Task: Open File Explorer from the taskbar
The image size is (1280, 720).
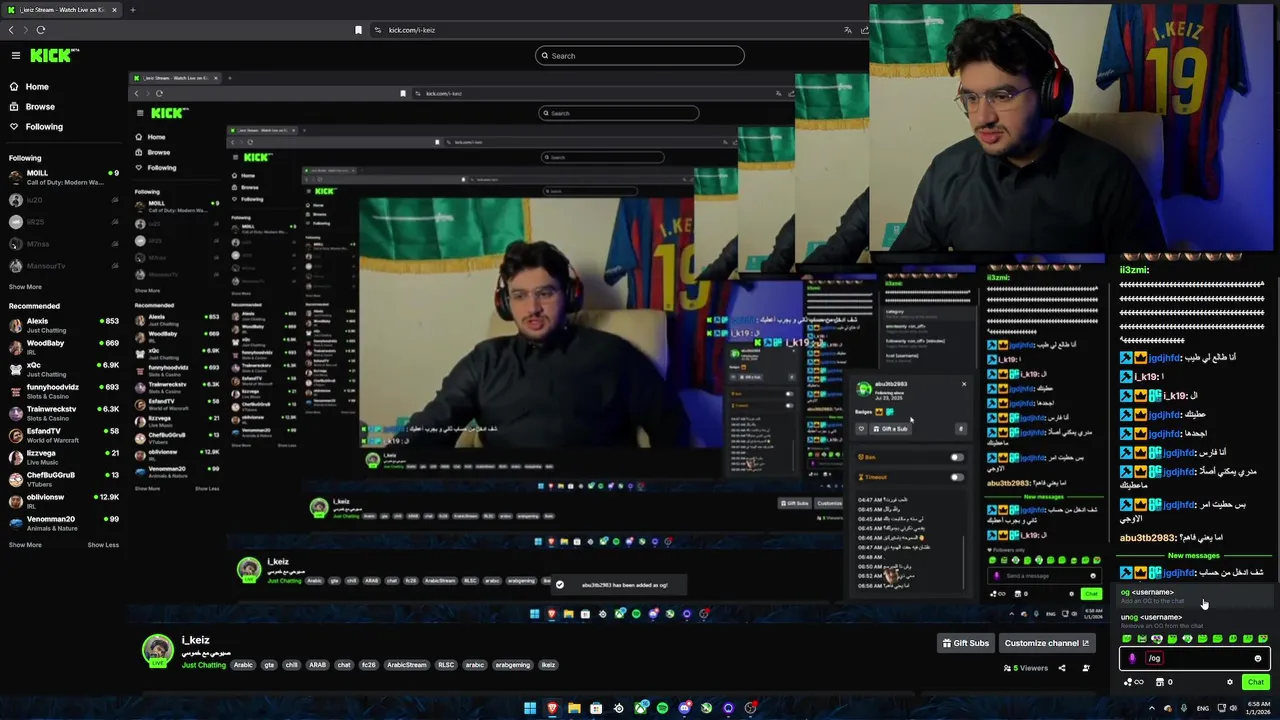Action: click(x=574, y=708)
